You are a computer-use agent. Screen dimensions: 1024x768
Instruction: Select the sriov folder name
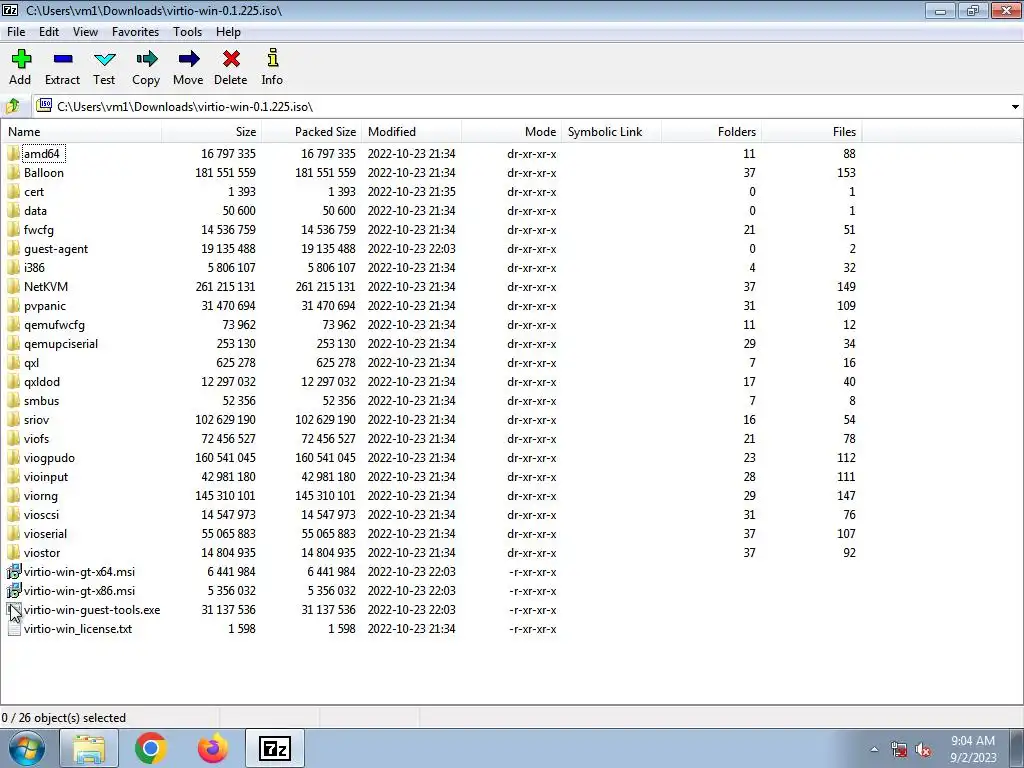tap(36, 419)
